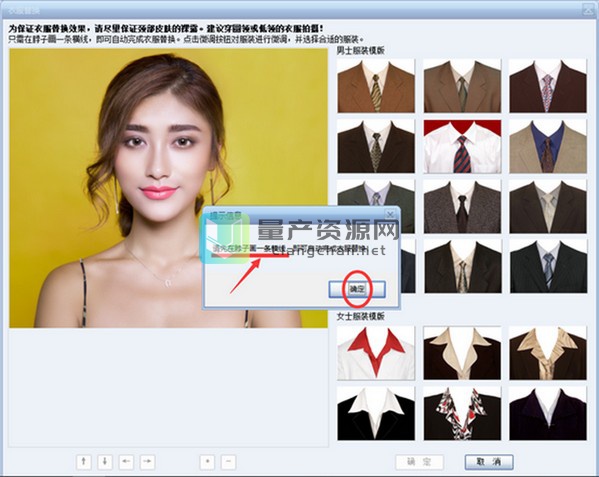
Task: Select grey tweed suit black tie template
Action: point(462,207)
